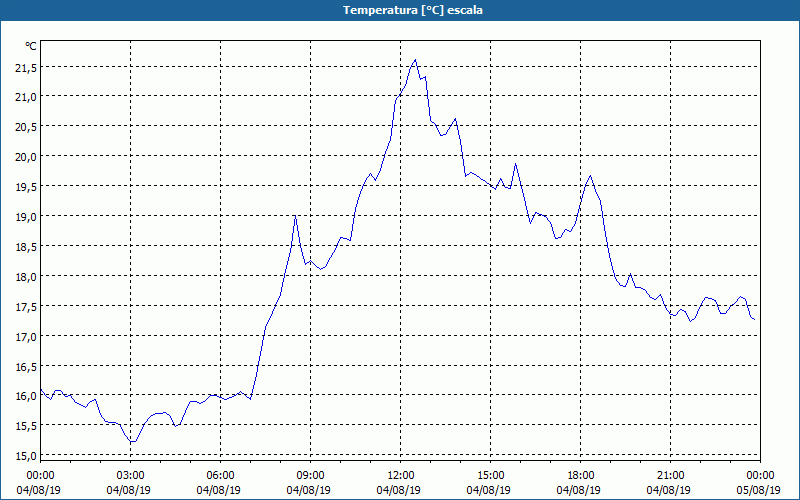The height and width of the screenshot is (500, 800).
Task: Pick the 18:00 time axis label
Action: 581,476
